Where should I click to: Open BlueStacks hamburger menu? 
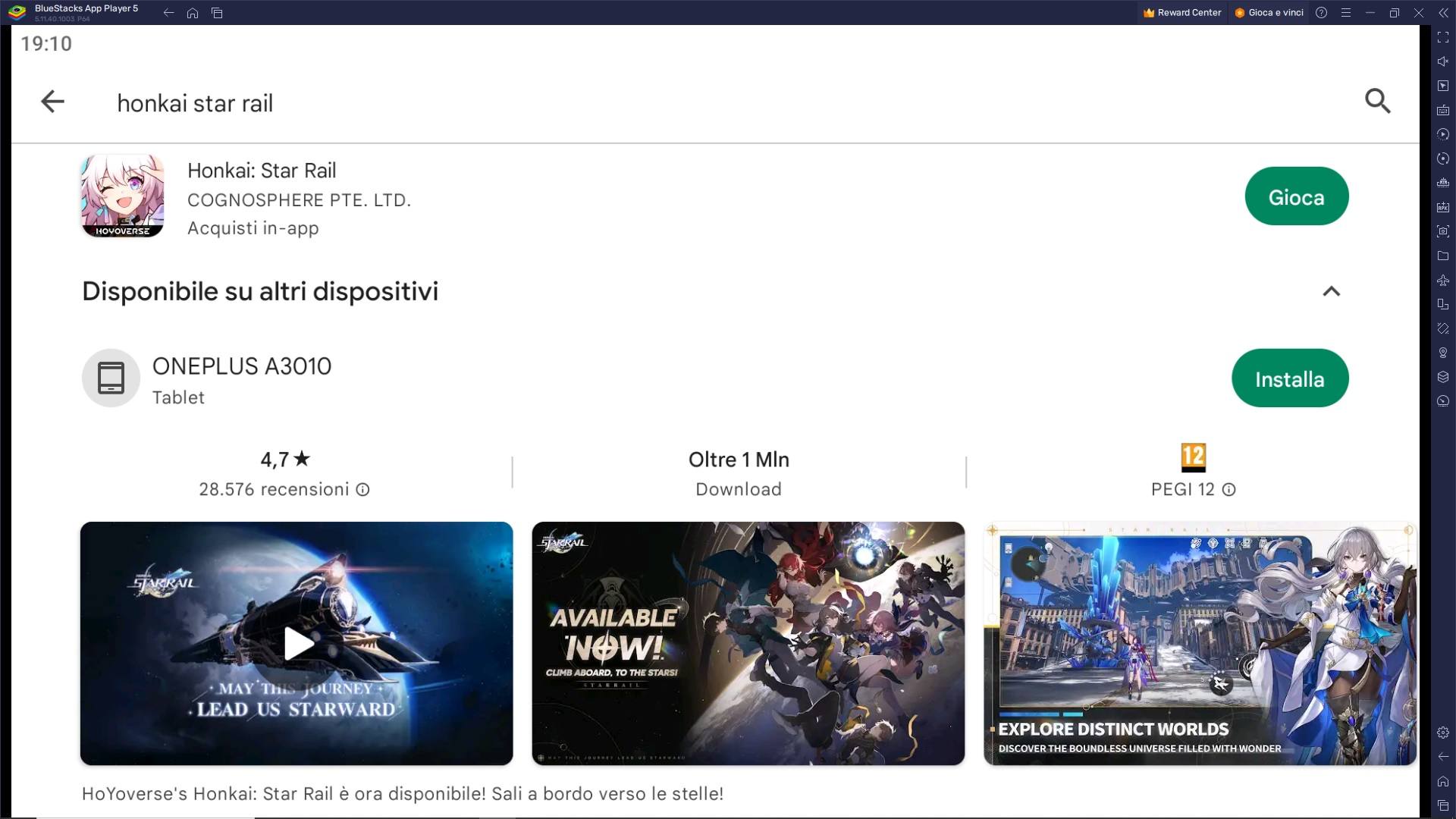coord(1346,12)
